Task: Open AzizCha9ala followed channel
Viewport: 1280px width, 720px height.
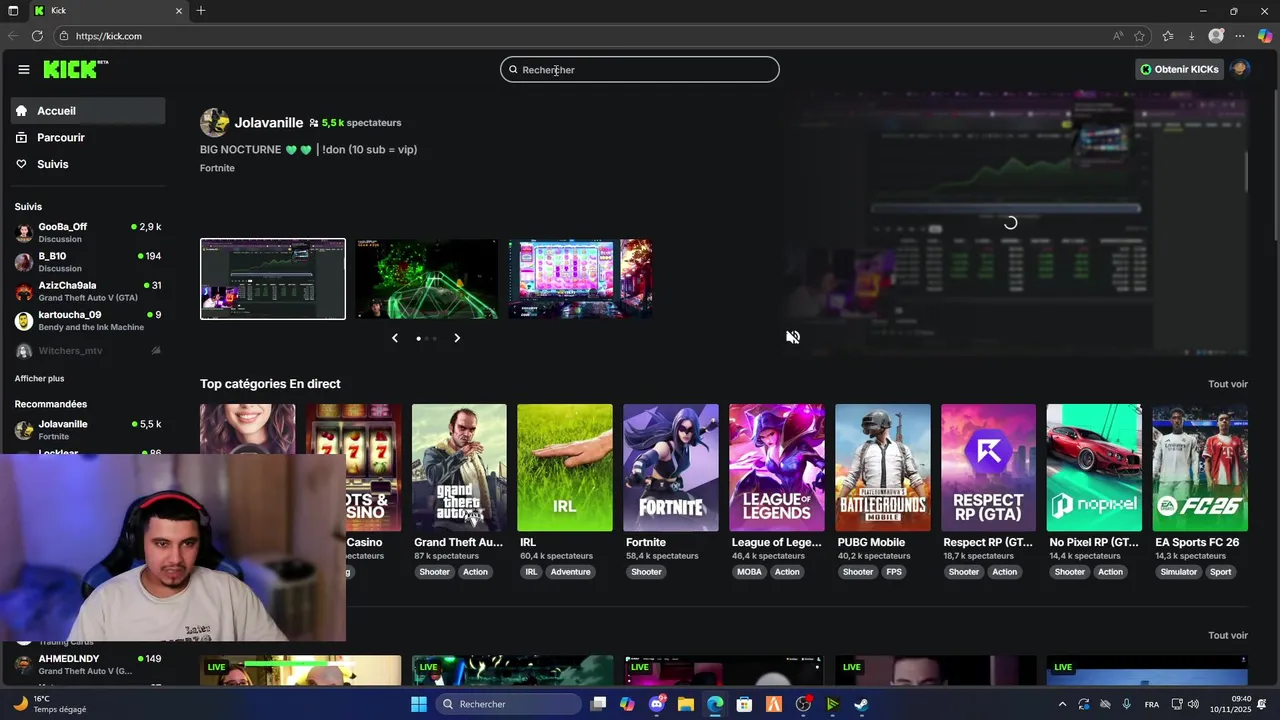Action: (x=89, y=291)
